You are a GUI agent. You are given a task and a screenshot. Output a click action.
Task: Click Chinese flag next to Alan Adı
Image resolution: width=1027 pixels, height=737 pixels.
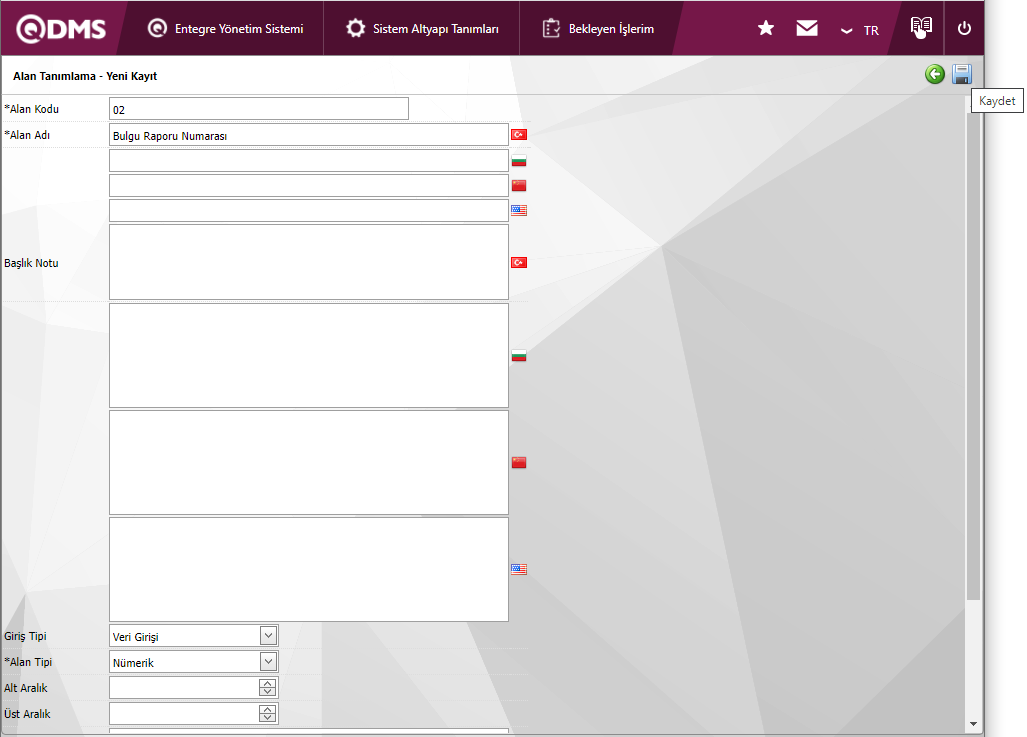519,185
